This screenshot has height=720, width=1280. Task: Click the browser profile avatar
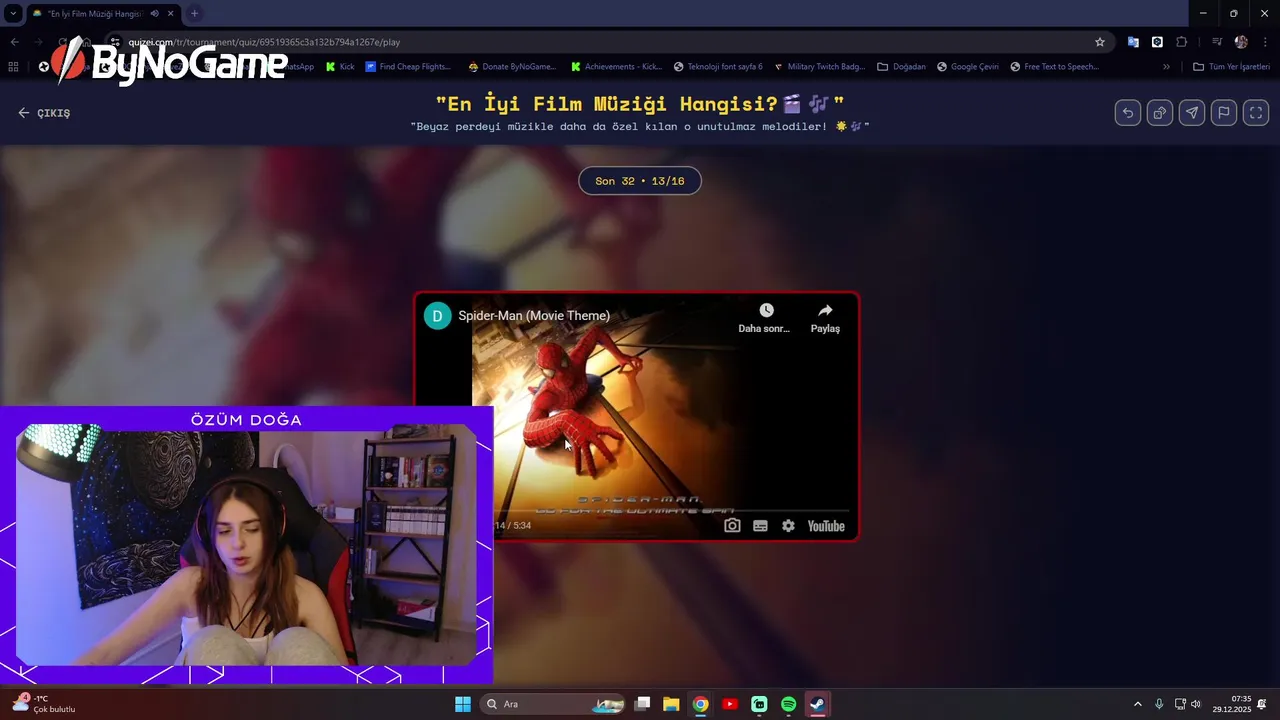tap(1241, 42)
